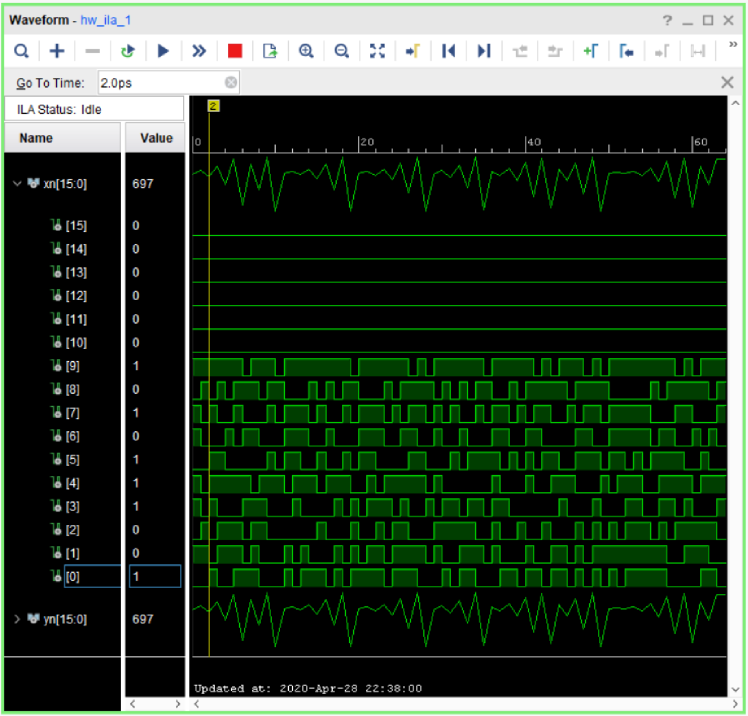Toggle auto re-trigger refresh icon
The width and height of the screenshot is (748, 716).
[x=128, y=51]
